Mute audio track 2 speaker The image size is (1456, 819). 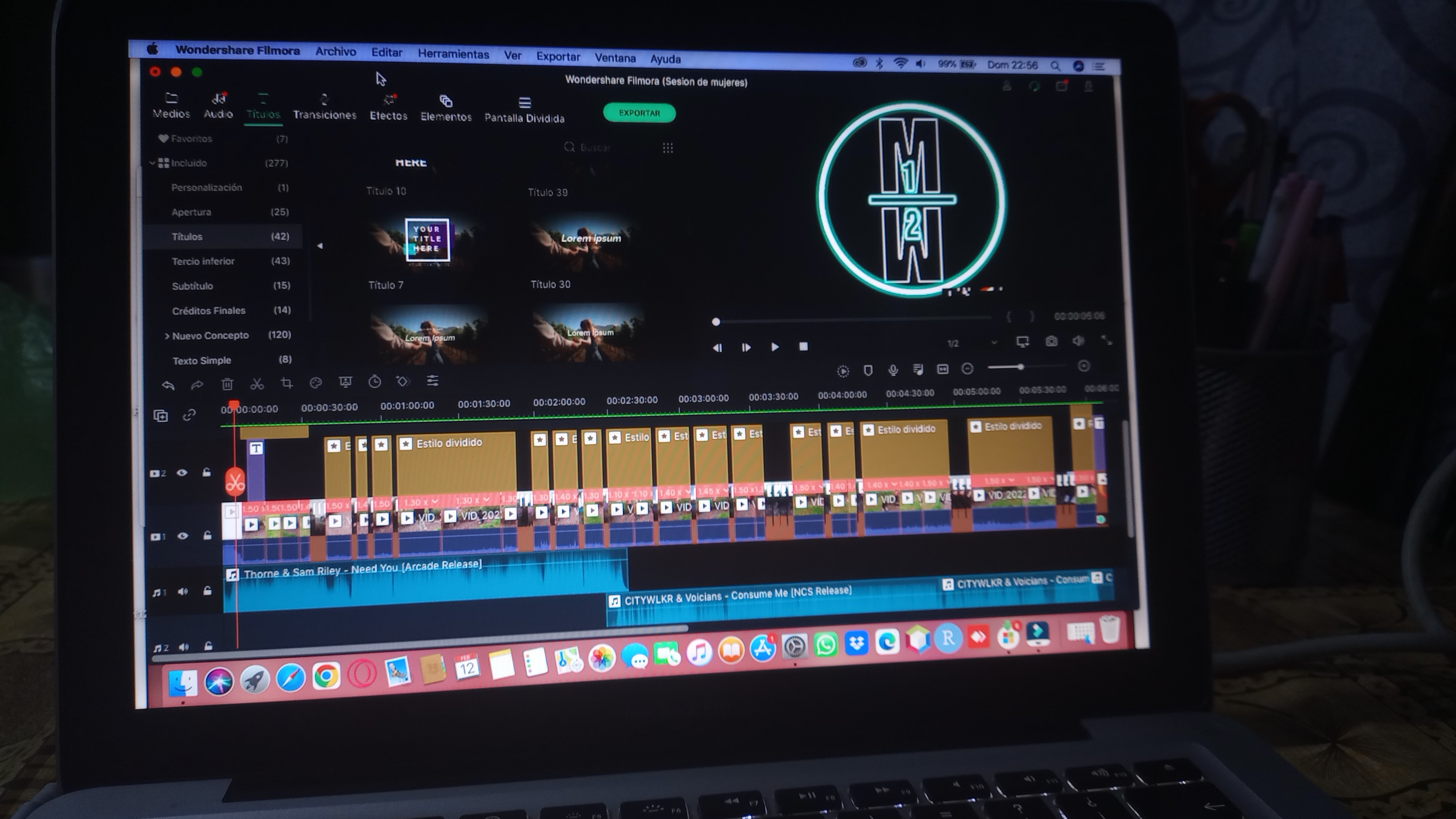(x=184, y=646)
